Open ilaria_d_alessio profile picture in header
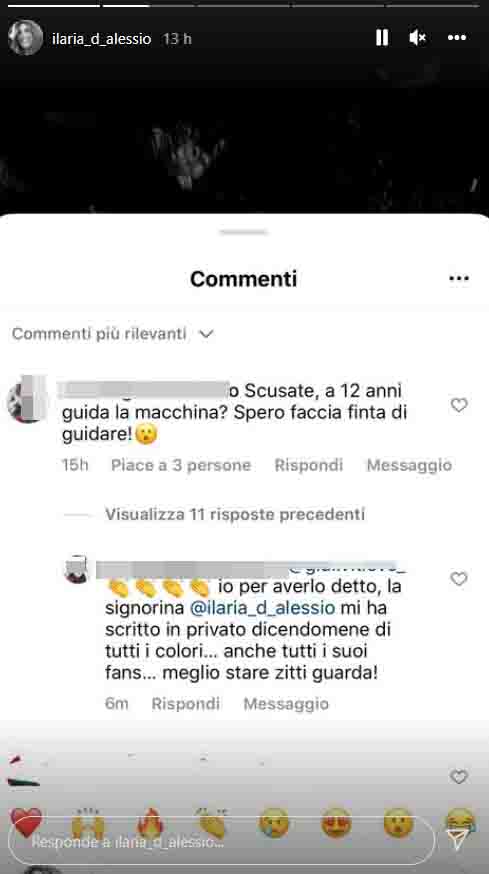 click(25, 38)
